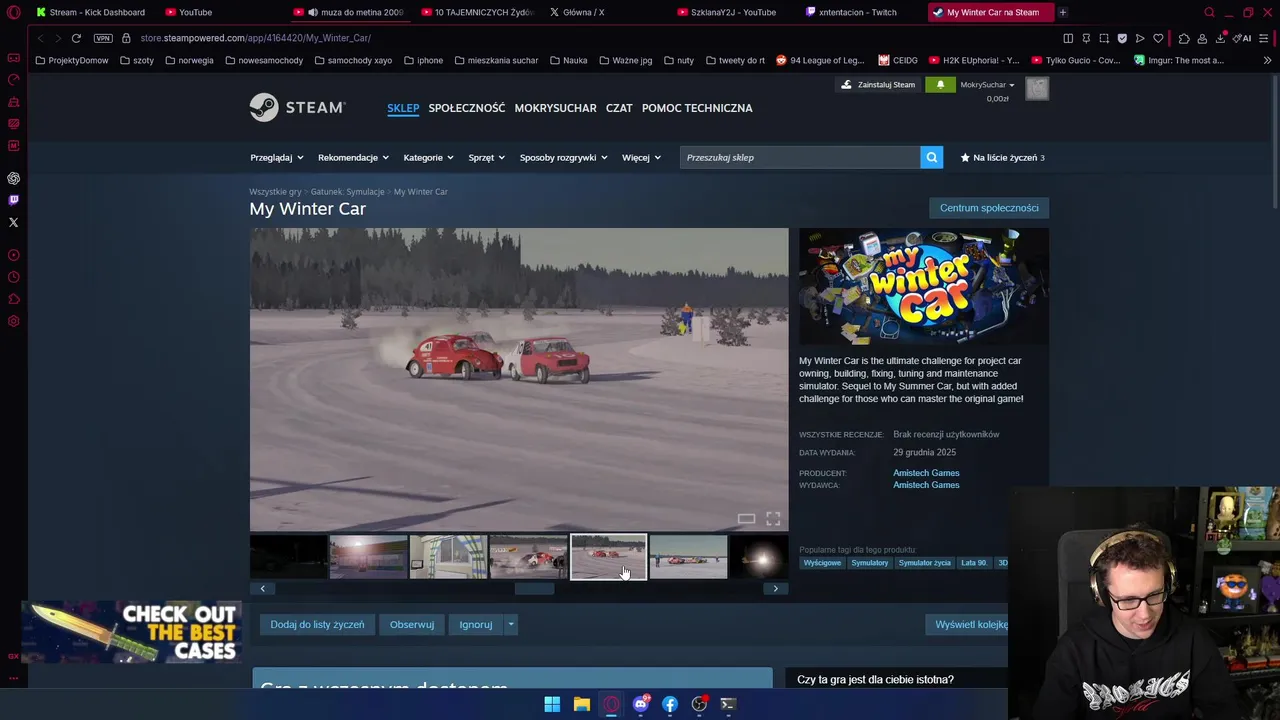Click My Winter Car capsule image
The height and width of the screenshot is (720, 1280).
click(x=924, y=287)
